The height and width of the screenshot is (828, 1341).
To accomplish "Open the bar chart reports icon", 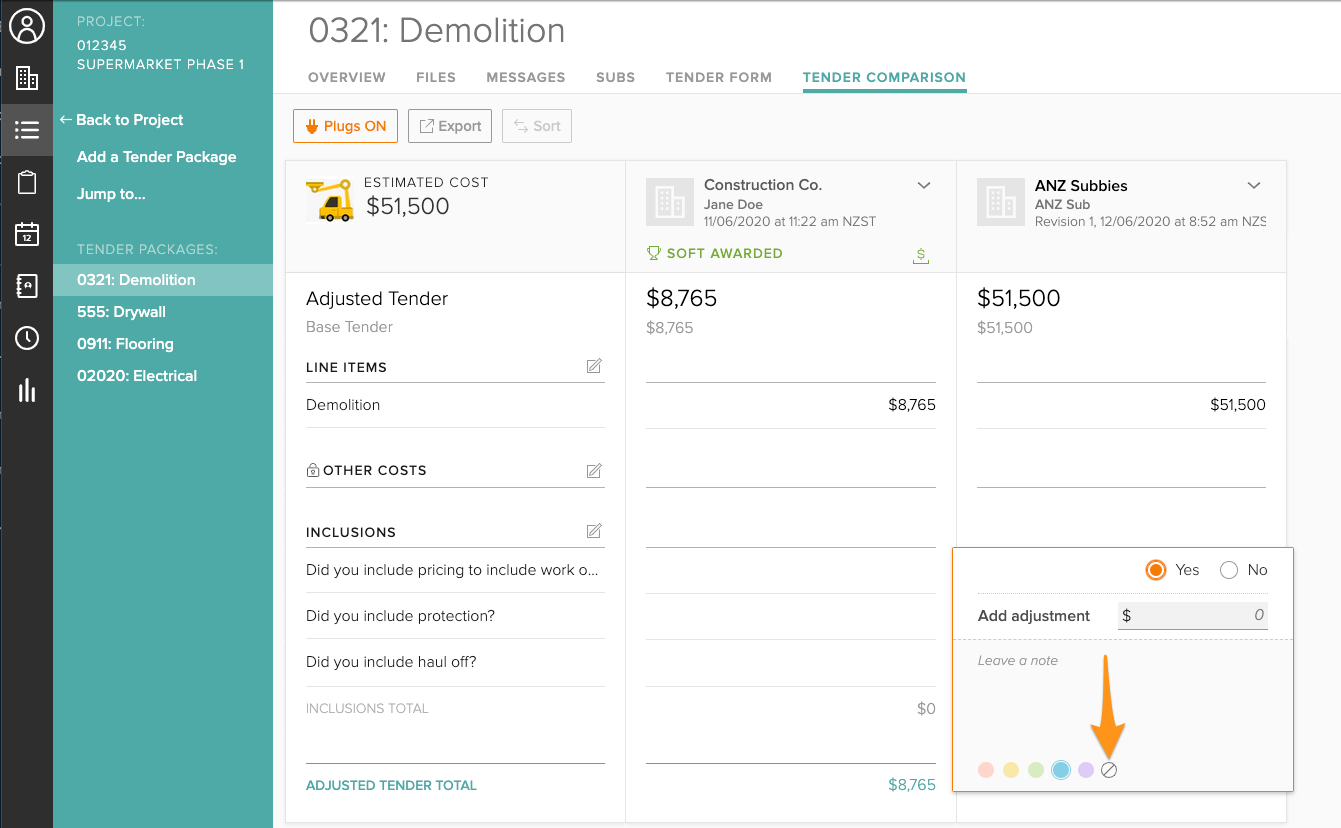I will pos(26,390).
